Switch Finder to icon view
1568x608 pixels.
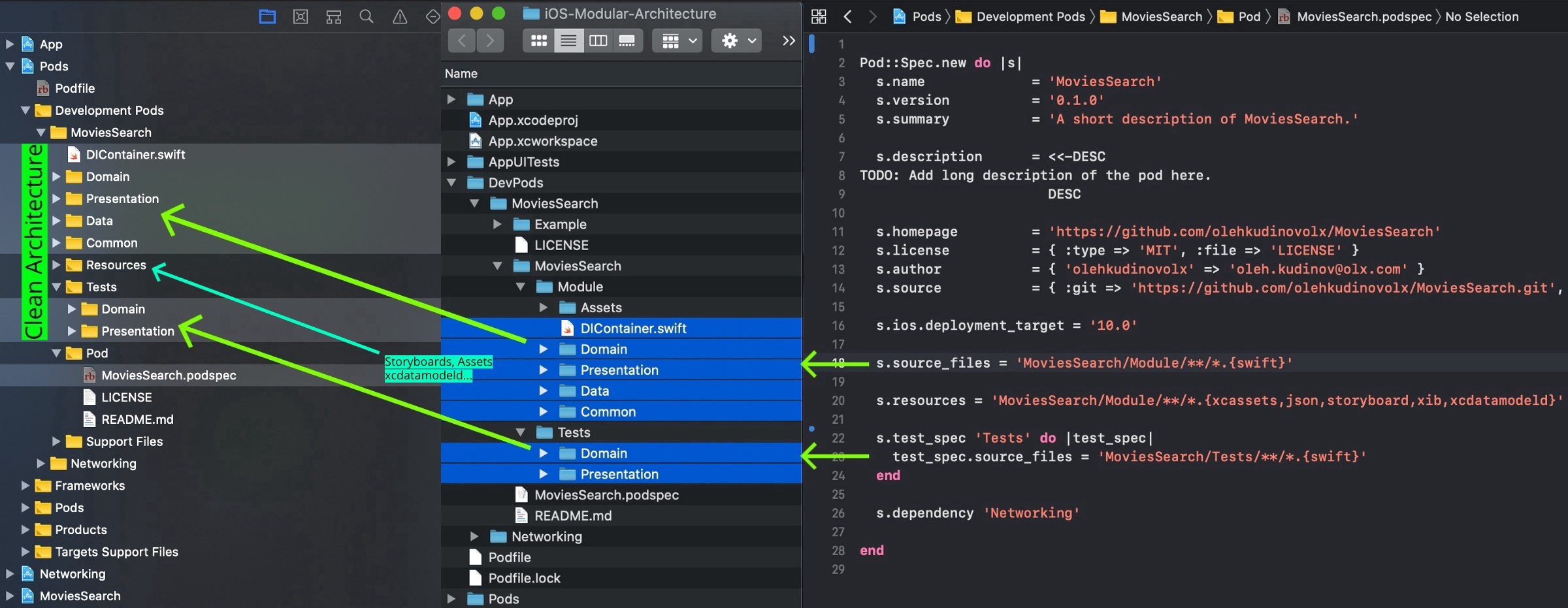pyautogui.click(x=538, y=40)
